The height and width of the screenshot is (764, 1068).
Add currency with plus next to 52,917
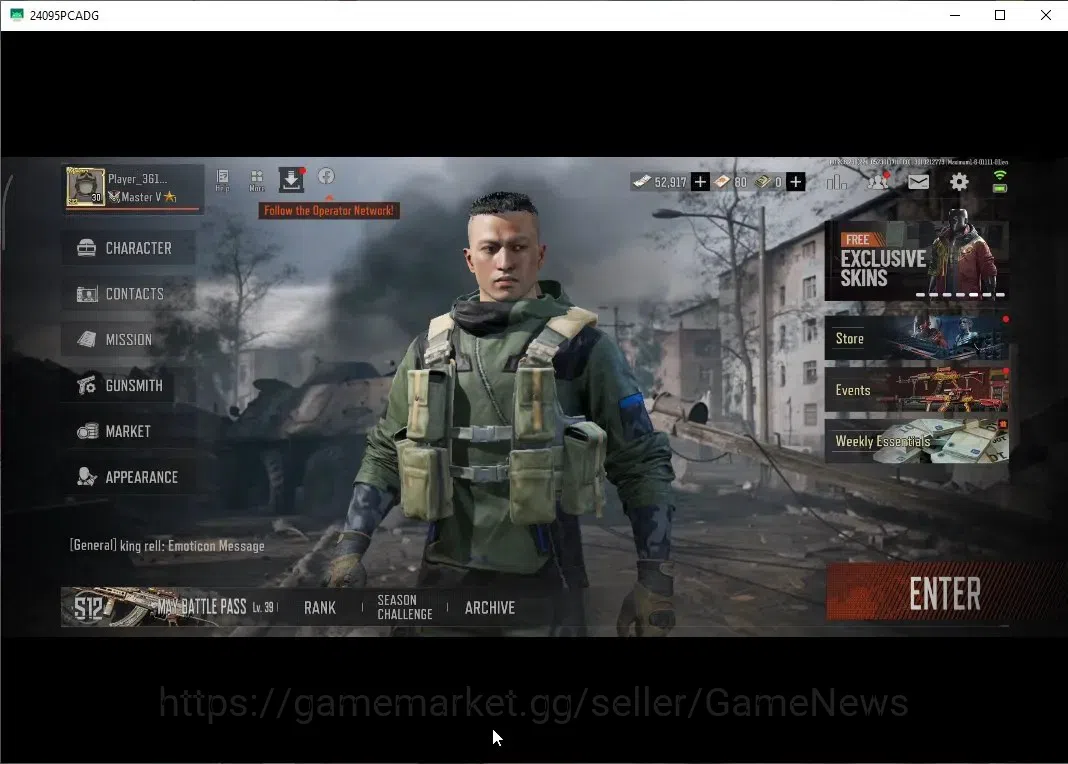coord(700,182)
